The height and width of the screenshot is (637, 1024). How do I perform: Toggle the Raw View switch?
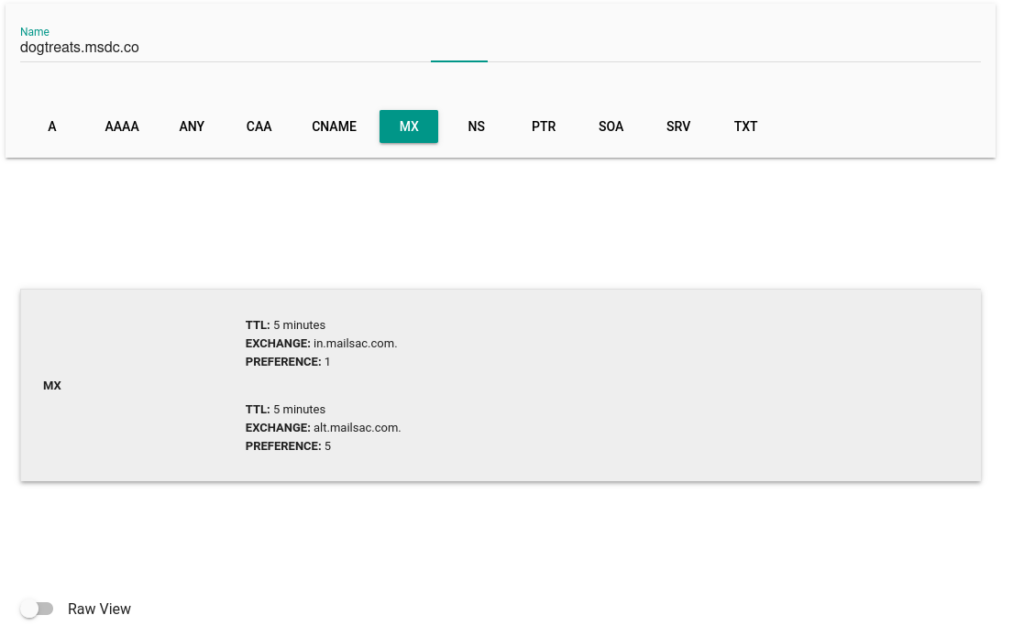coord(37,609)
